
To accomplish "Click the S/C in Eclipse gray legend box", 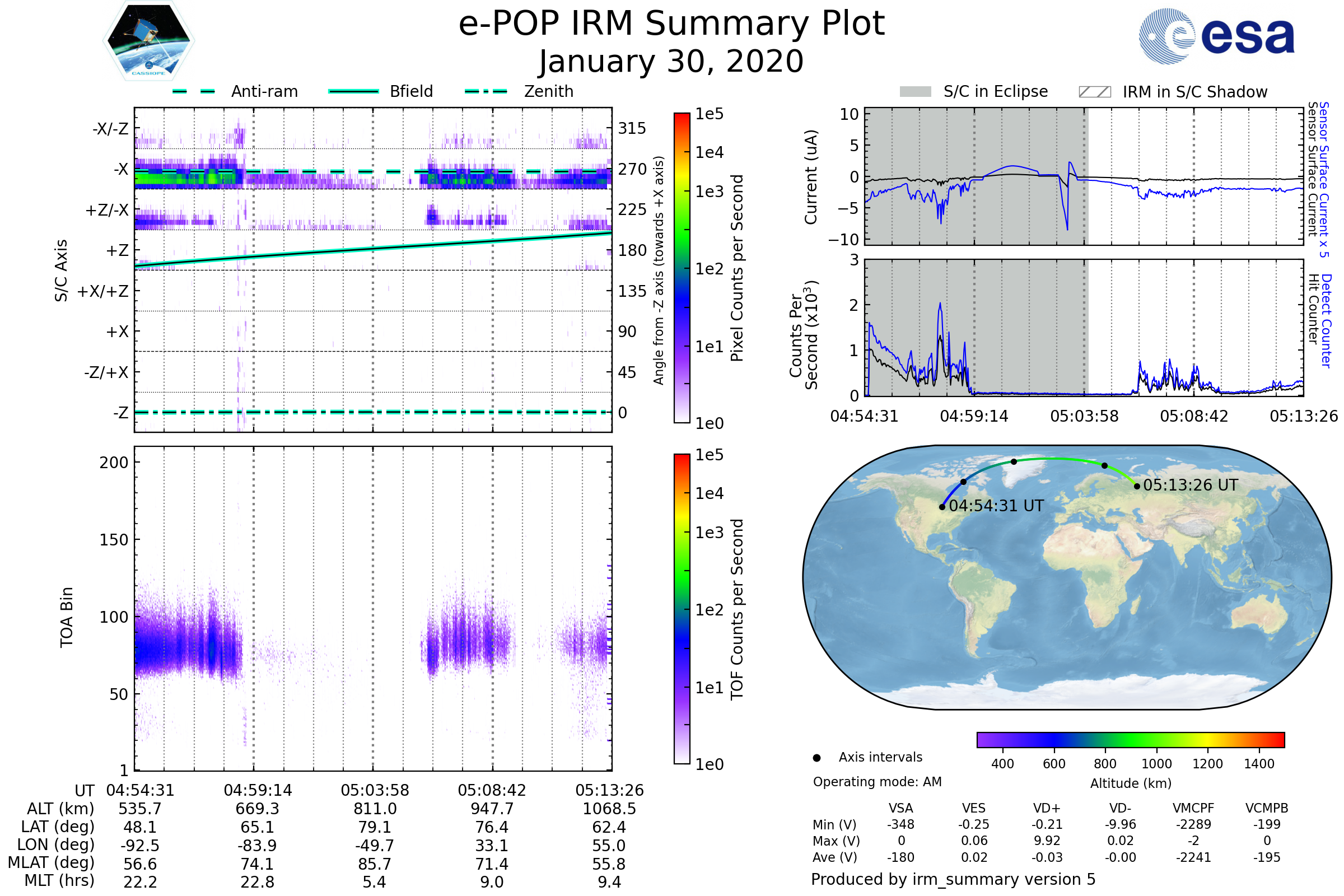I will point(915,92).
